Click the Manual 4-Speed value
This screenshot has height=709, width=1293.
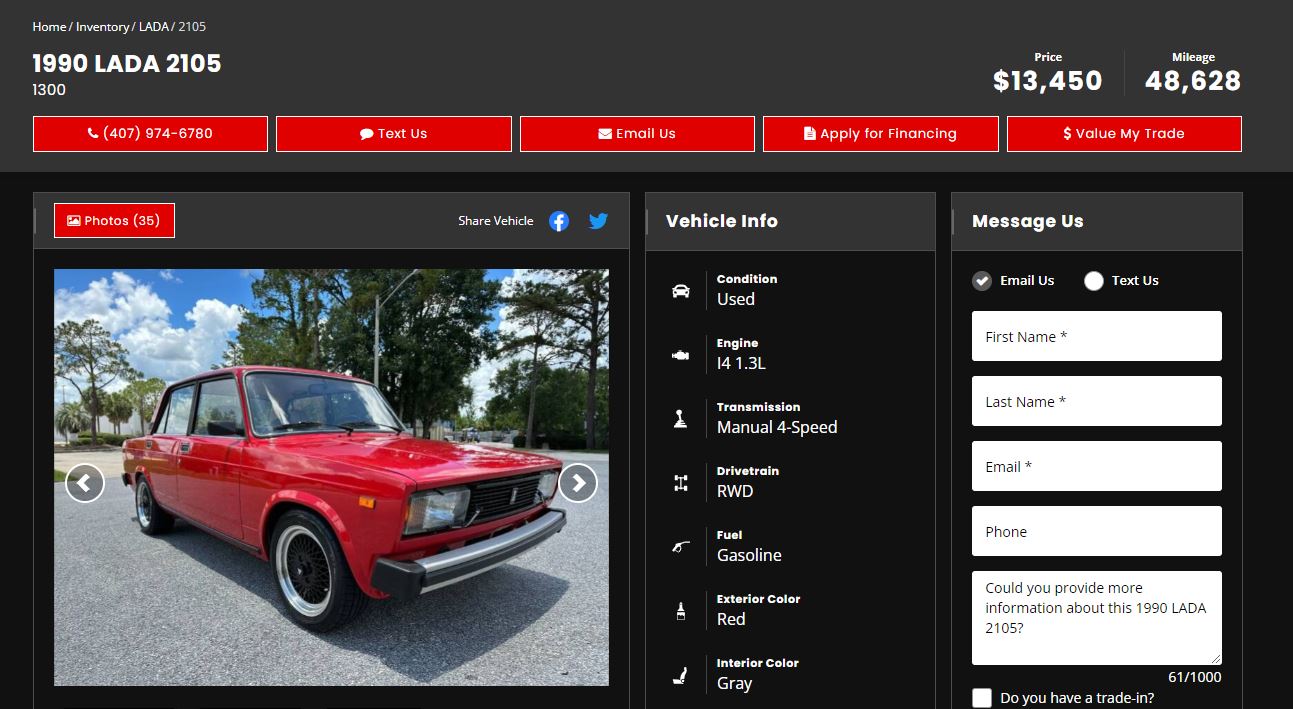[x=777, y=427]
